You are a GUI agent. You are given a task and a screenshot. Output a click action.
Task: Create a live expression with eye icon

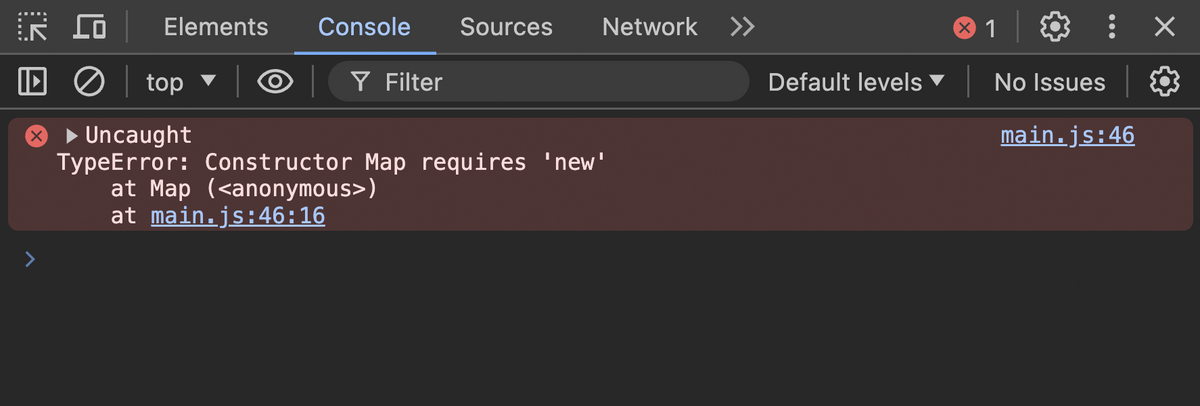[x=275, y=82]
